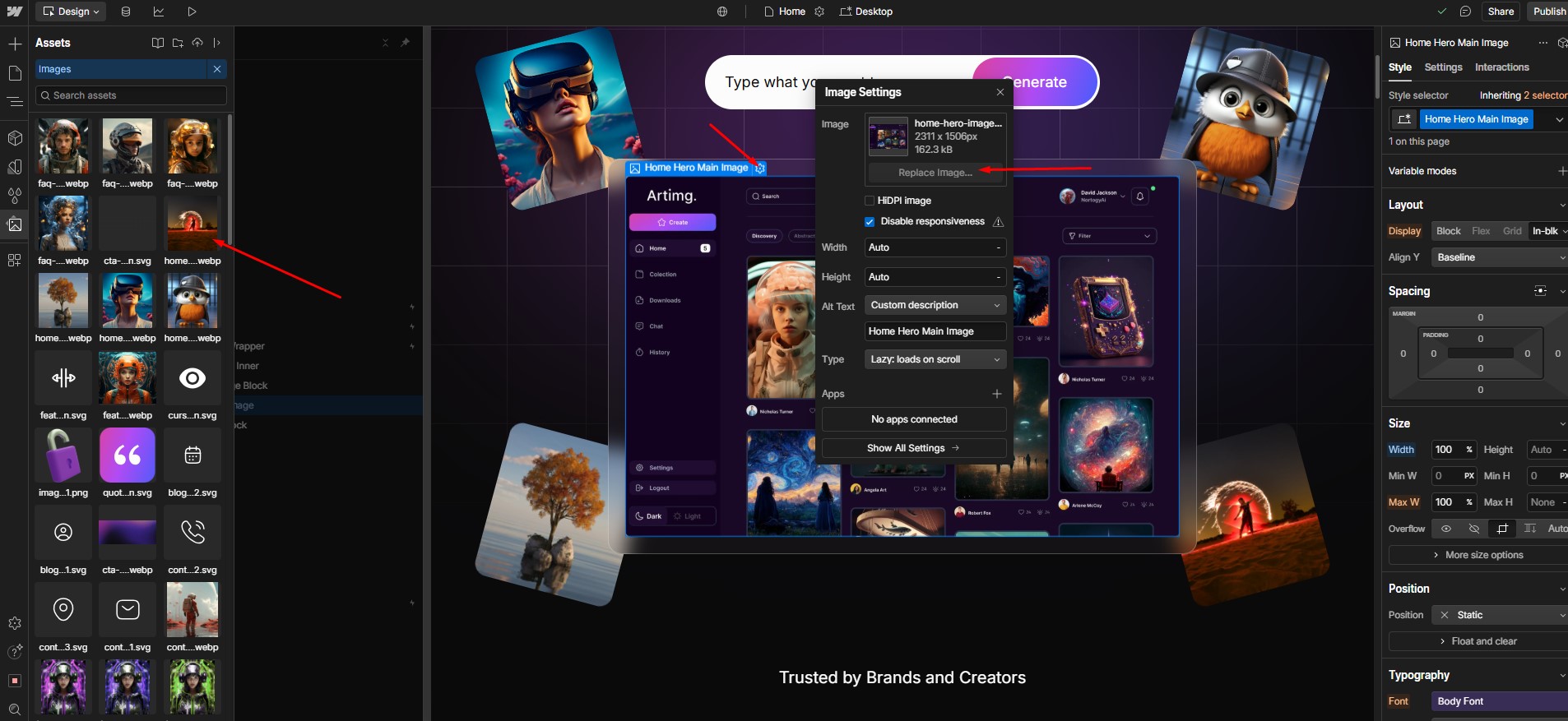The image size is (1568, 721).
Task: Click the Home Hero Main Image class chip
Action: click(1477, 119)
